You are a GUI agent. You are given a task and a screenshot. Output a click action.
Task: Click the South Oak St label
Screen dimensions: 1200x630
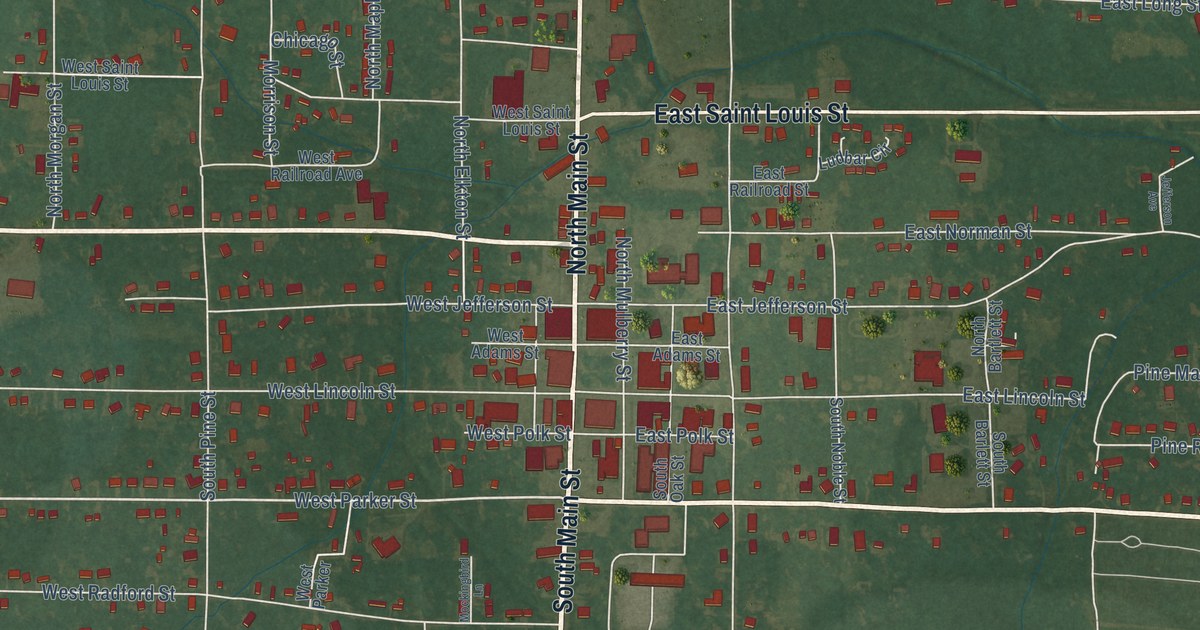[668, 478]
